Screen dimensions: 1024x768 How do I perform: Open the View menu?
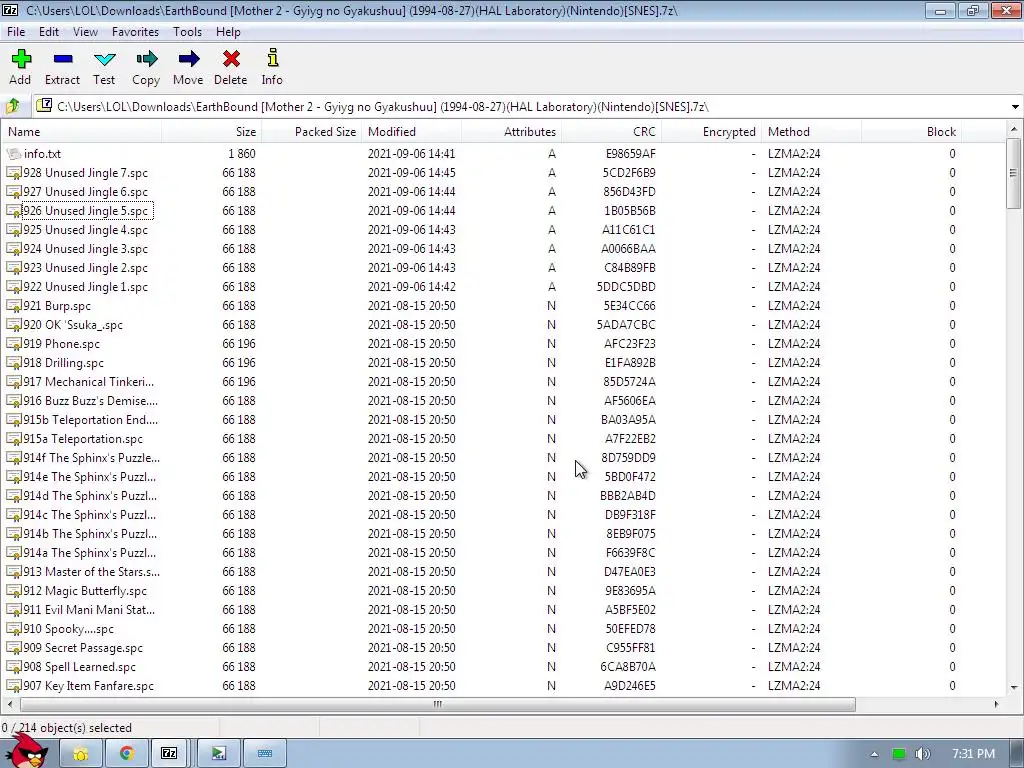85,31
